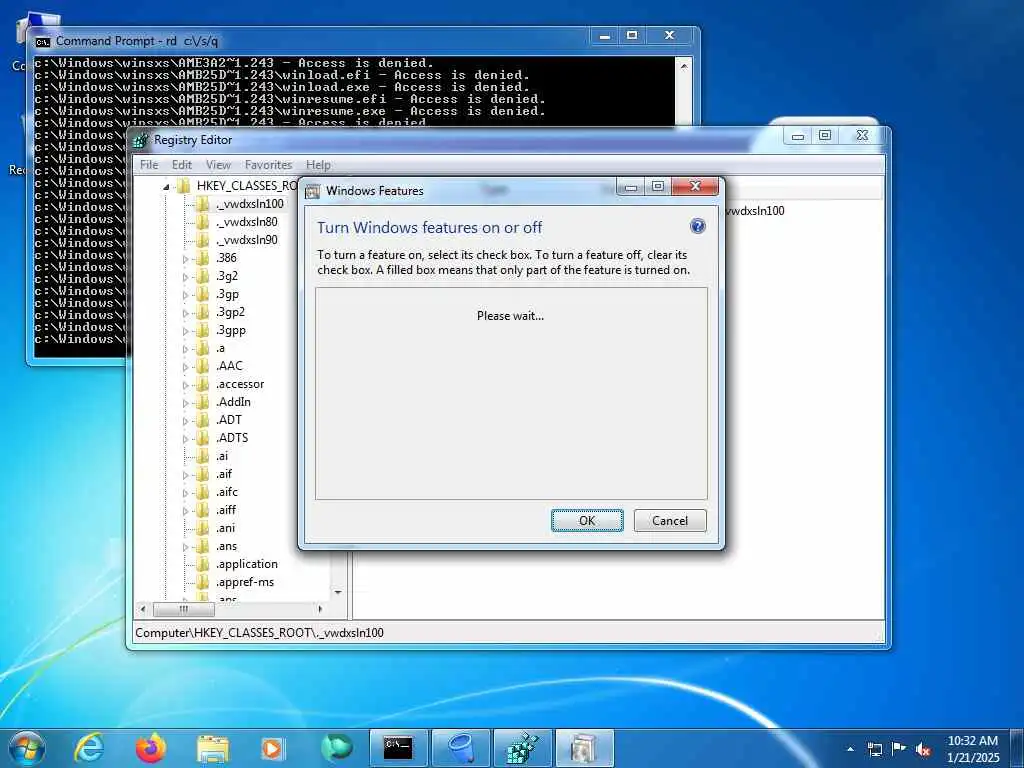Image resolution: width=1024 pixels, height=768 pixels.
Task: Open the File menu in Registry Editor
Action: click(149, 165)
